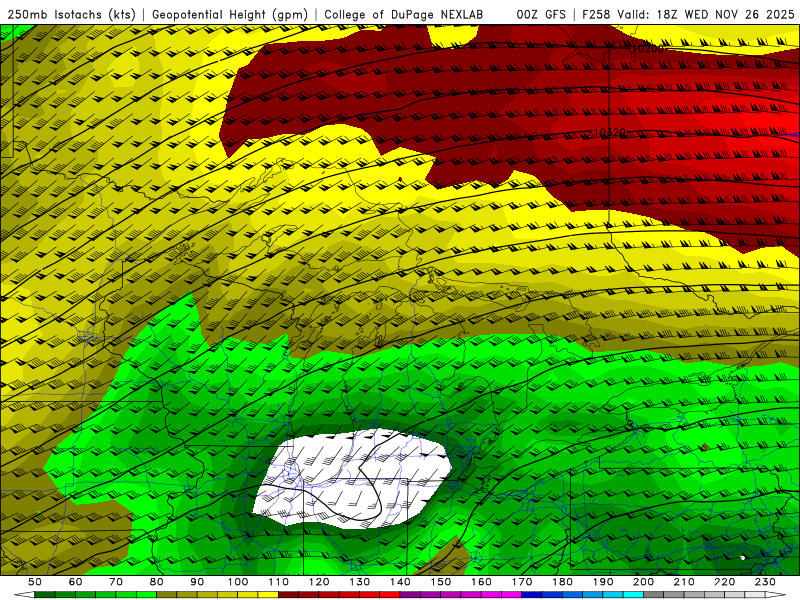Click the "Geopotential Height (gpm)" header label

click(230, 14)
